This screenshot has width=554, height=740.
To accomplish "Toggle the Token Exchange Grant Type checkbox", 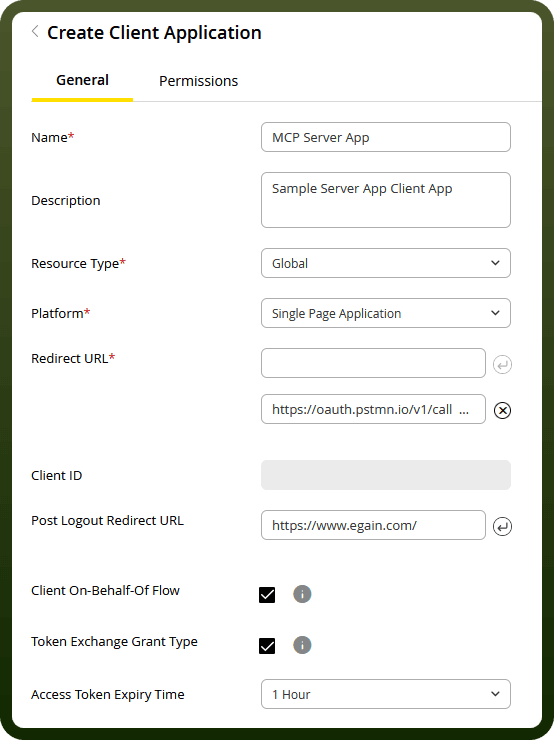I will 267,646.
